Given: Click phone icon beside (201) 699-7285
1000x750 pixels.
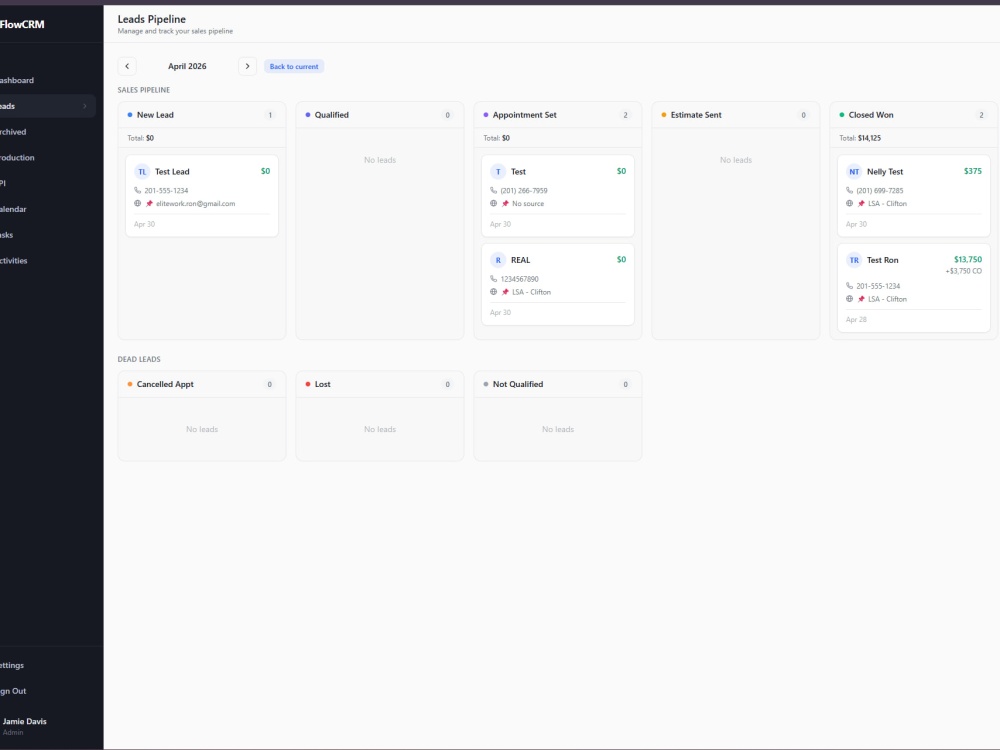Looking at the screenshot, I should 849,190.
